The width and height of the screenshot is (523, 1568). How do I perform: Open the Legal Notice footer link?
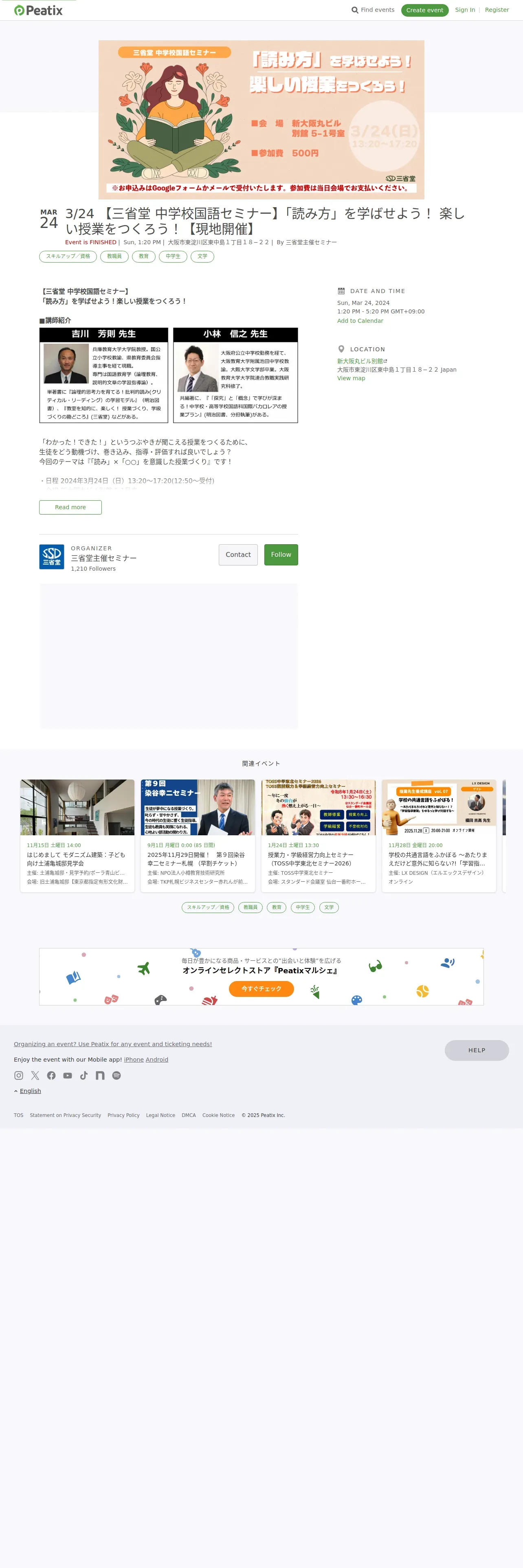[161, 1115]
